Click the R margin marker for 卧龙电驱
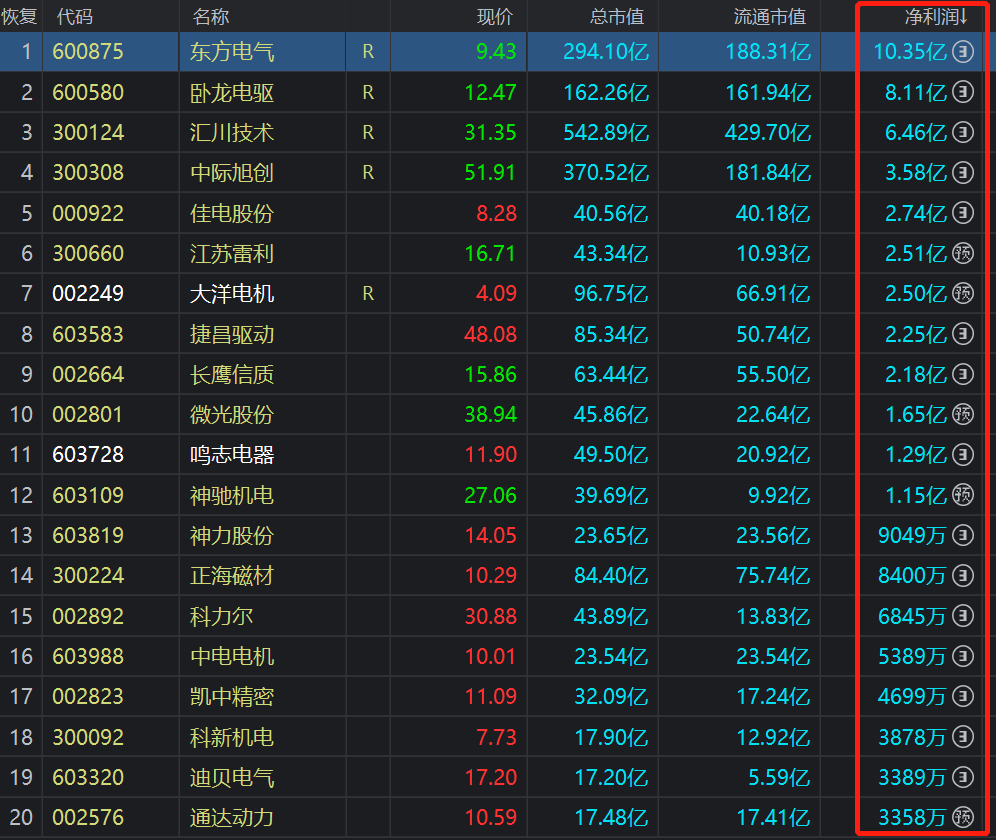Screen dimensions: 996x840 point(368,93)
